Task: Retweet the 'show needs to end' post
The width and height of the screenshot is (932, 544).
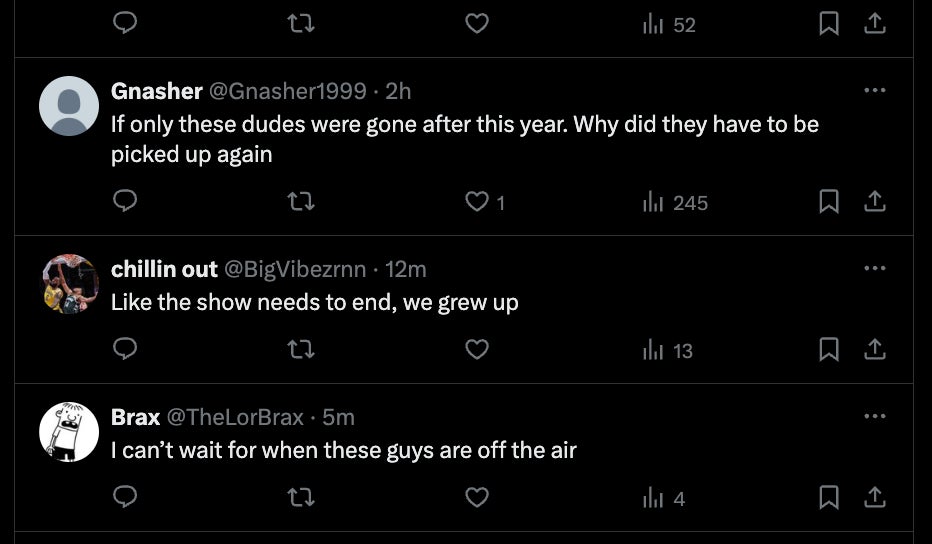Action: (x=301, y=350)
